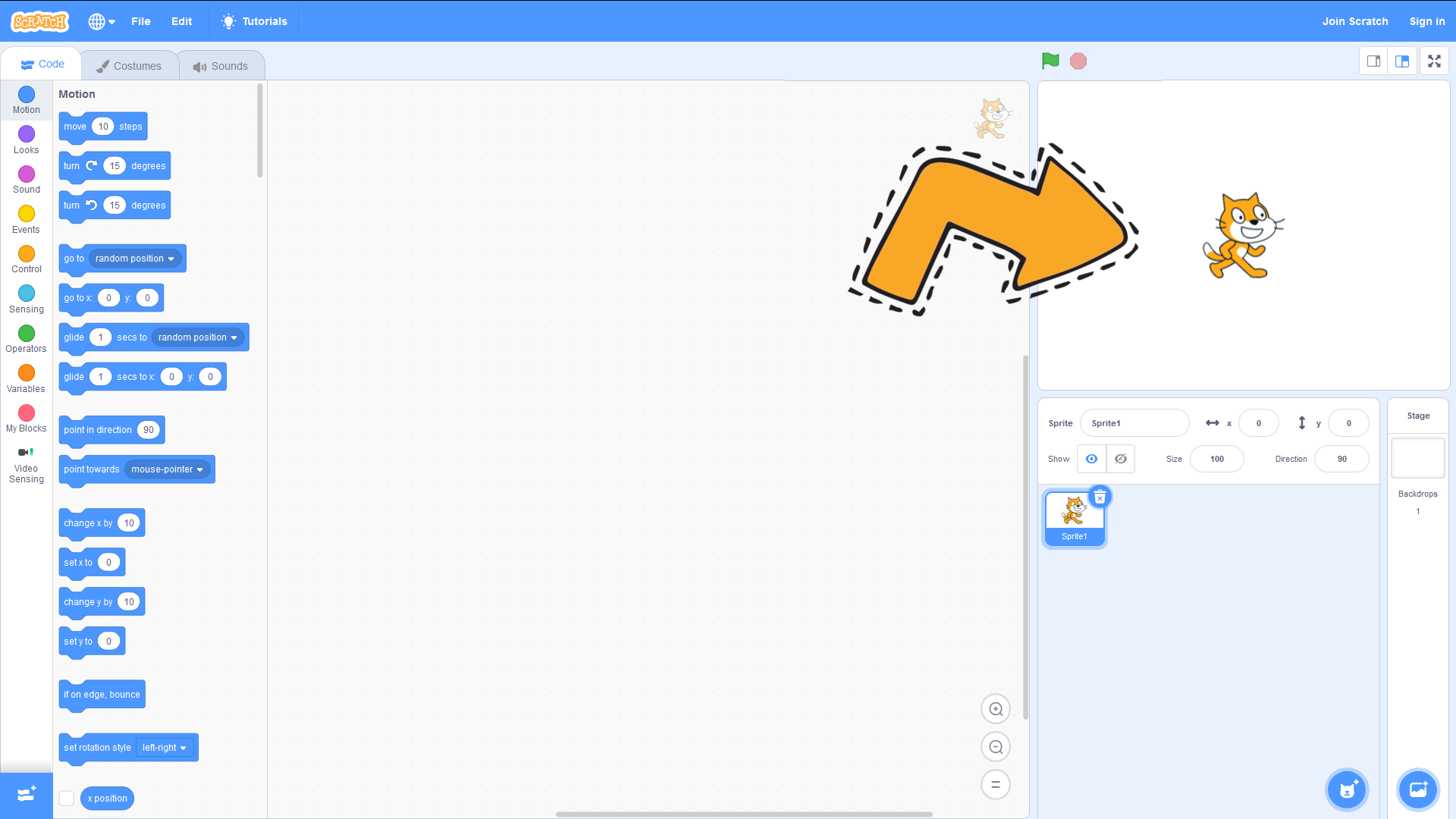This screenshot has width=1456, height=819.
Task: Enter full screen stage mode
Action: [1434, 61]
